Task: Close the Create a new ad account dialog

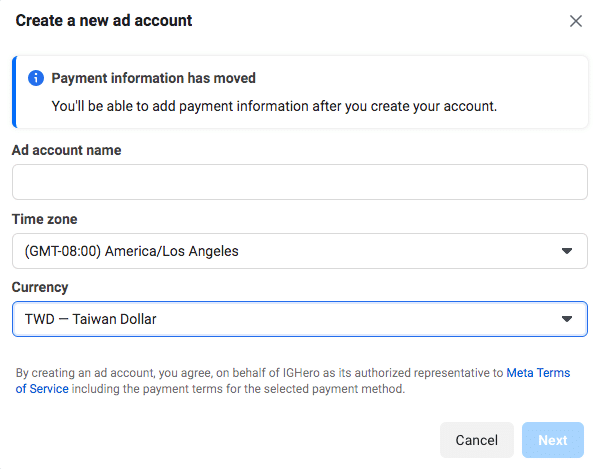Action: [x=576, y=21]
